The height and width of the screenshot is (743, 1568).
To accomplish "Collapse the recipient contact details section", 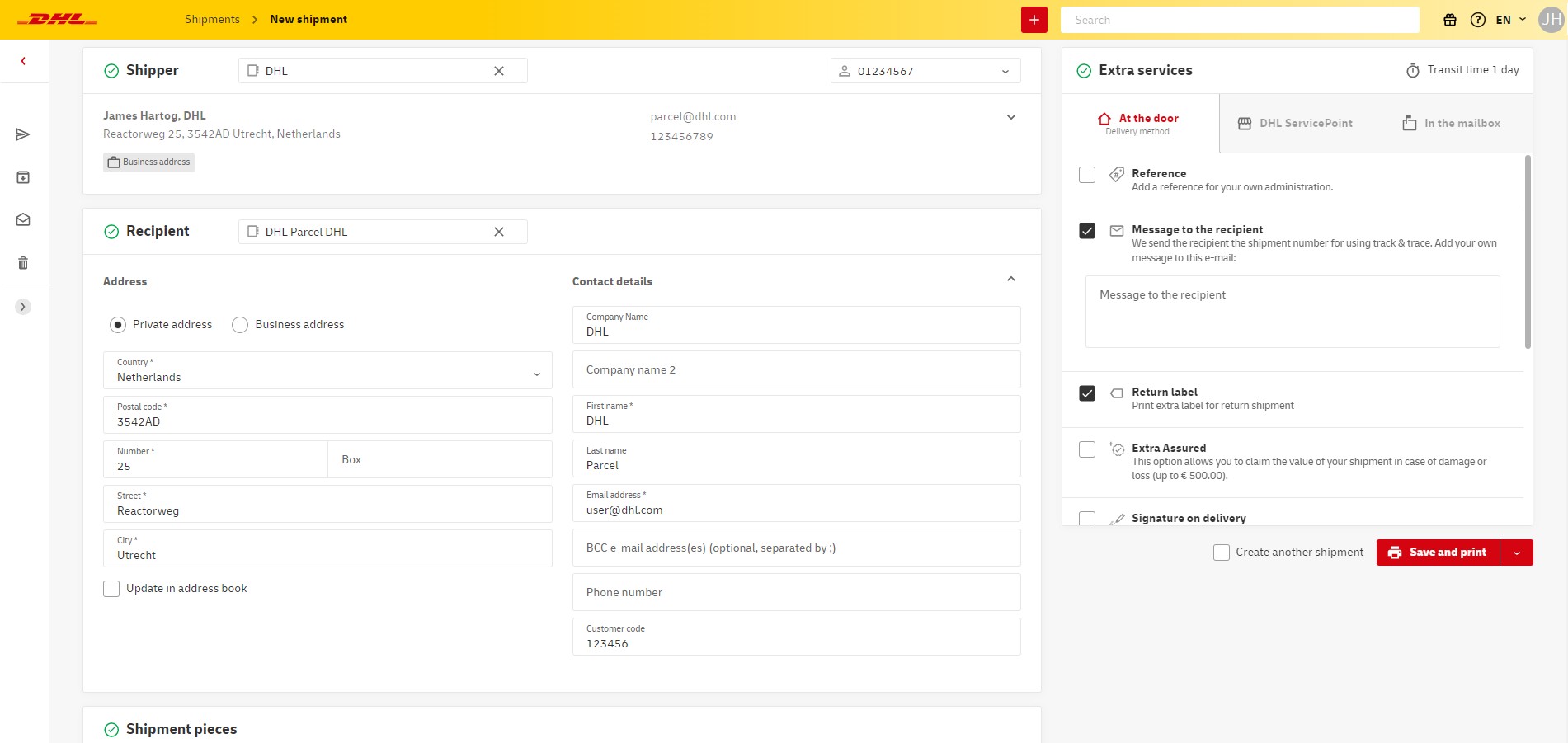I will (1011, 279).
